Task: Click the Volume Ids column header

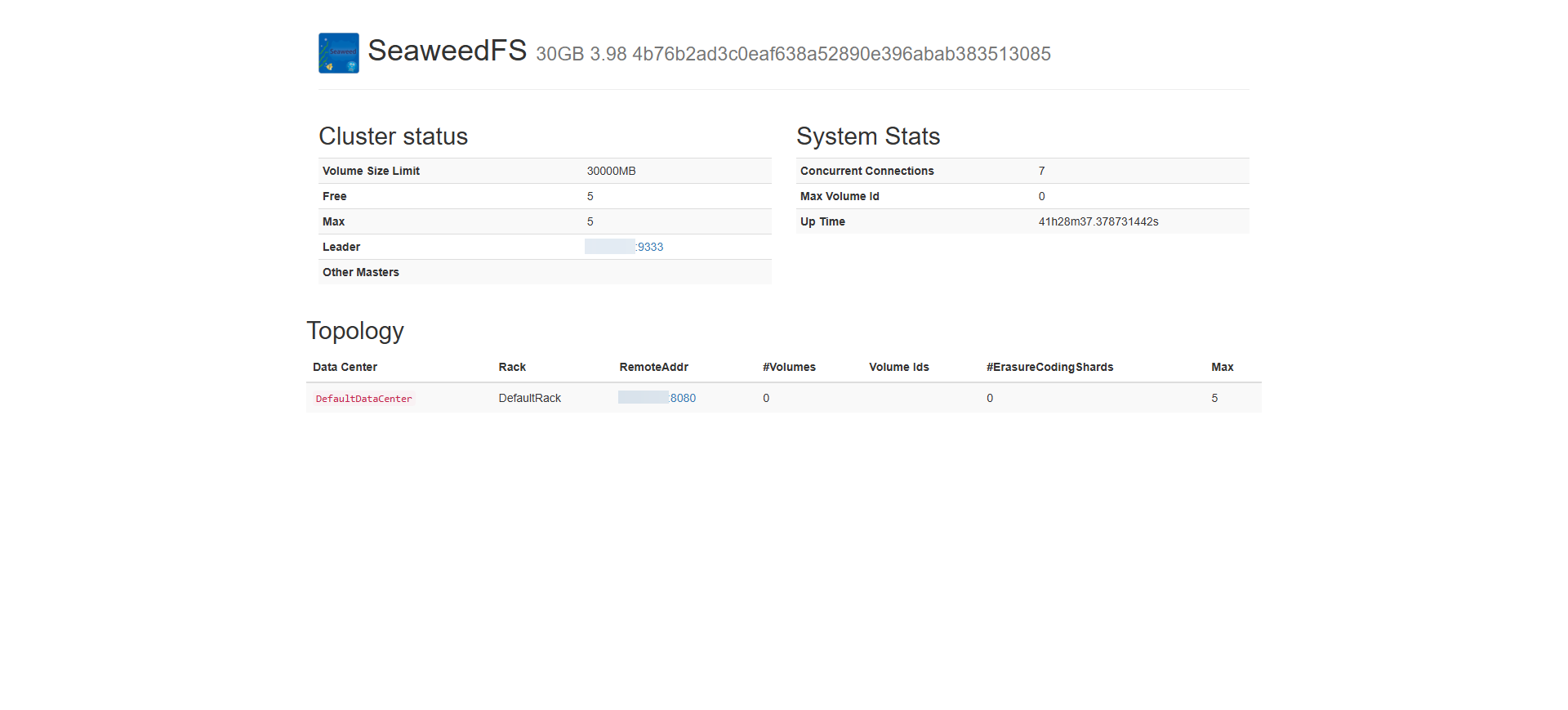Action: point(898,367)
